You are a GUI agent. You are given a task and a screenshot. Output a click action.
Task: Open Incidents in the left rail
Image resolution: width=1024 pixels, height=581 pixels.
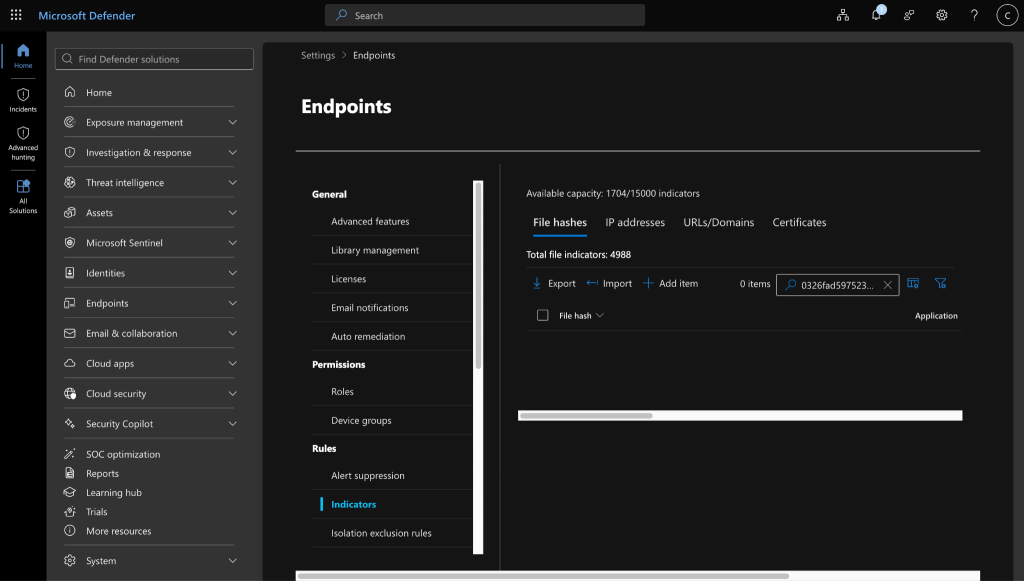tap(23, 100)
